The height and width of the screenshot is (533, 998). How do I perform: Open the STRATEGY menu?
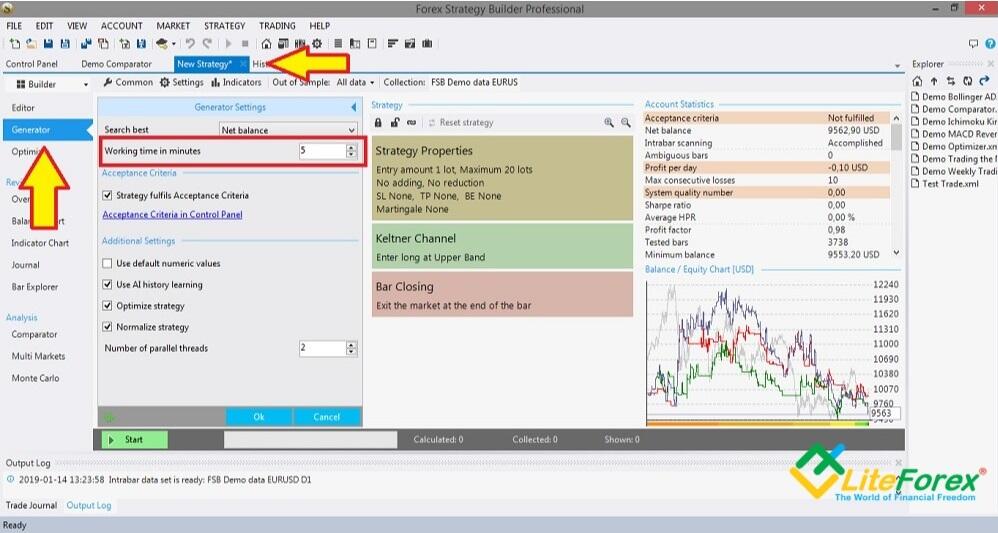[225, 26]
